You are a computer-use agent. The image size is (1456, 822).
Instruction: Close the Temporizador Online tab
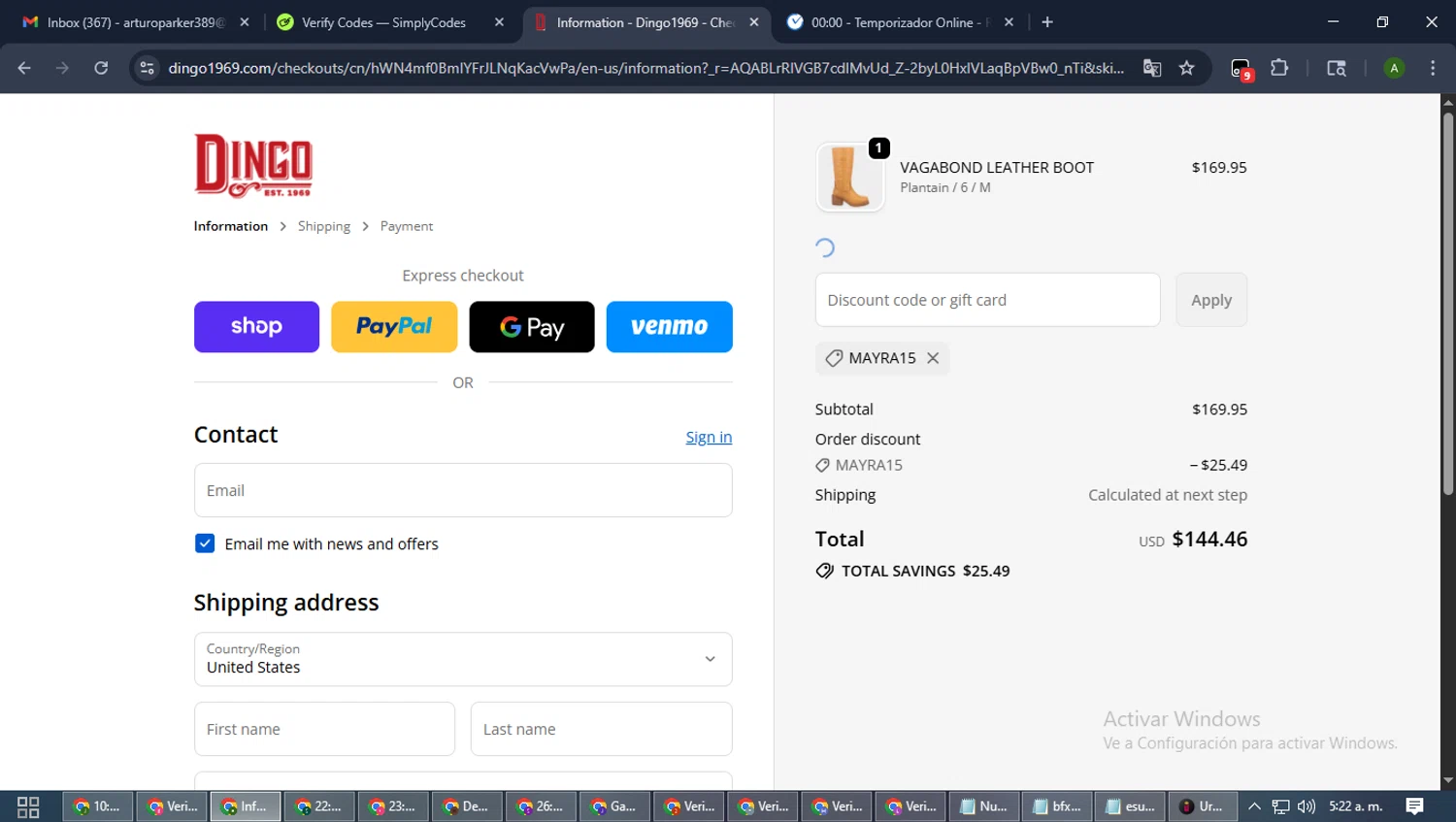1009,22
